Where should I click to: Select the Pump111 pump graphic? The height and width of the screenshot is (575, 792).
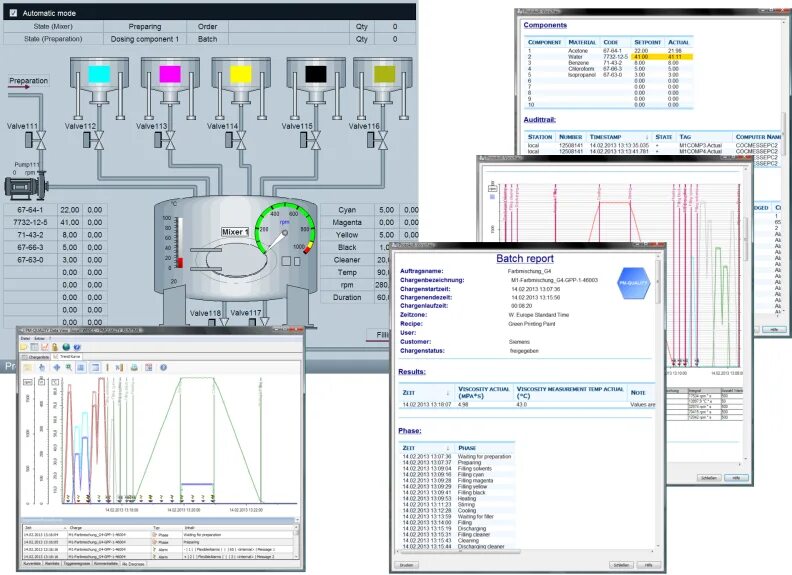[26, 186]
